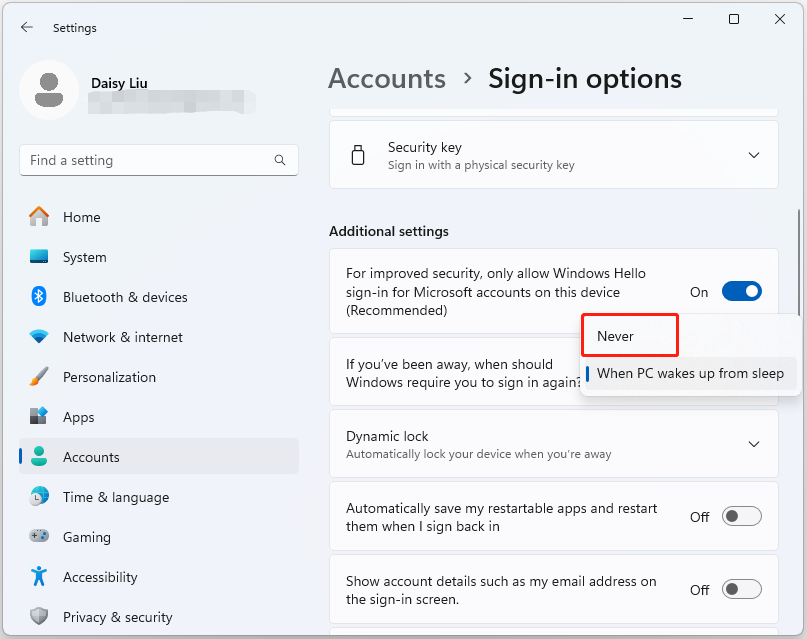
Task: Go back using the arrow icon
Action: coord(27,27)
